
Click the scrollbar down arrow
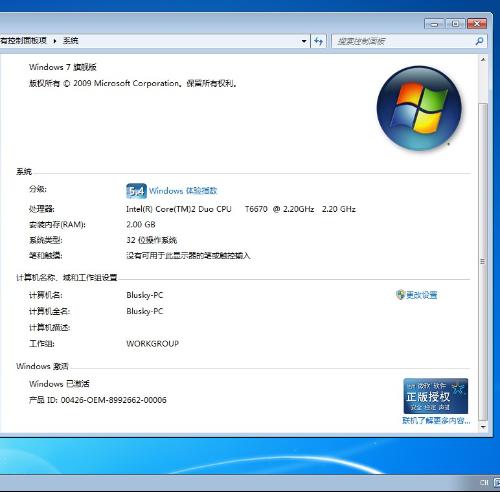pyautogui.click(x=483, y=427)
